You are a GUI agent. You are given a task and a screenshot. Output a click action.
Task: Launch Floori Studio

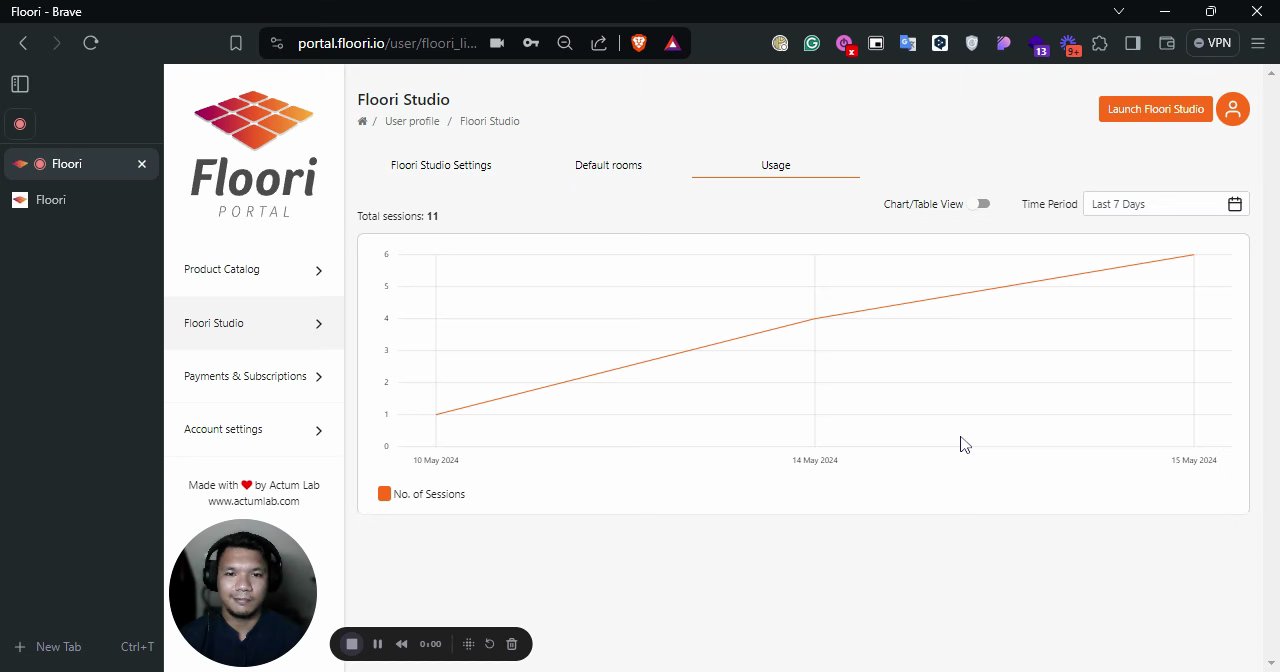[1156, 109]
